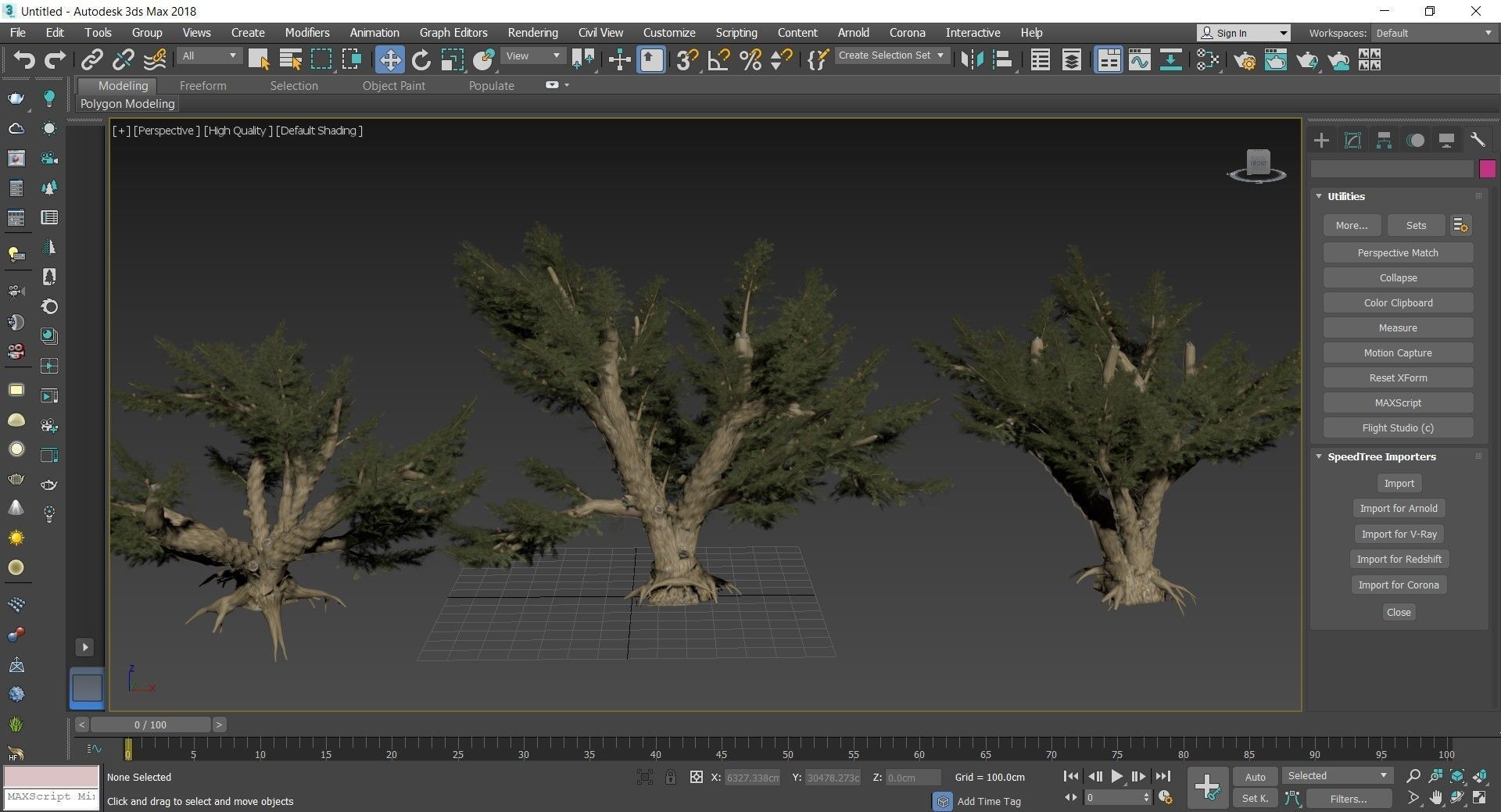Open the Create command panel tab

click(x=1321, y=141)
